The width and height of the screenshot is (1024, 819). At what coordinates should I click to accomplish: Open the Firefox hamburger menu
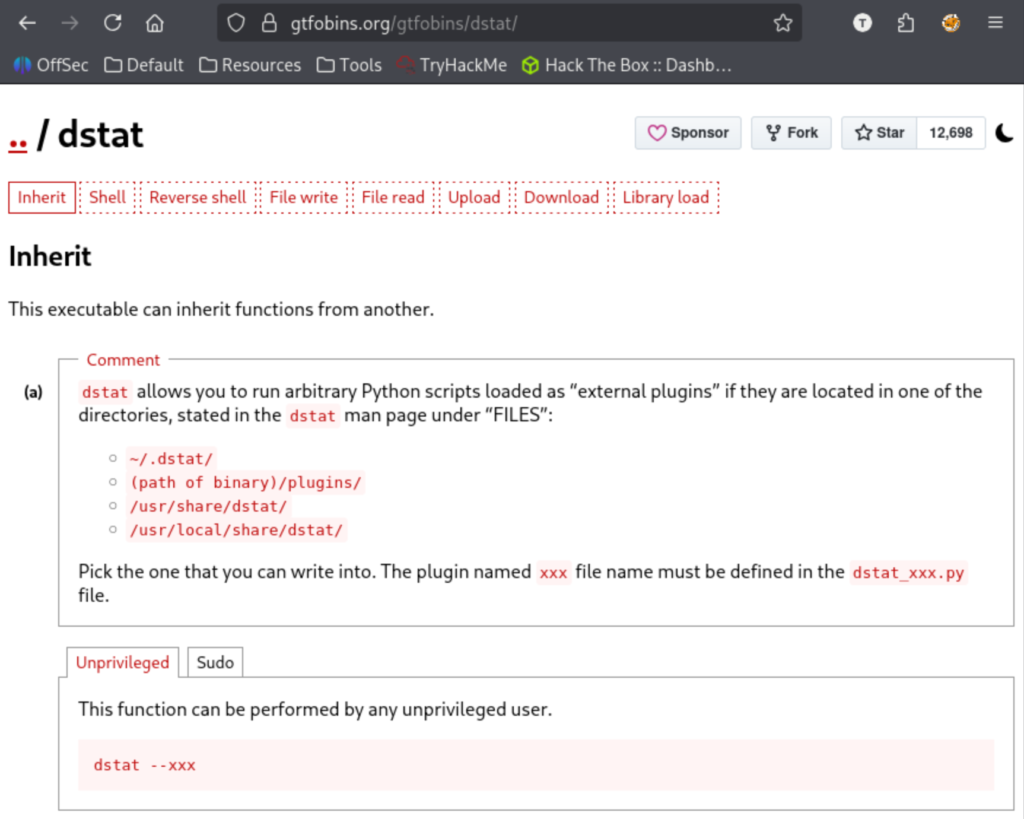tap(995, 23)
